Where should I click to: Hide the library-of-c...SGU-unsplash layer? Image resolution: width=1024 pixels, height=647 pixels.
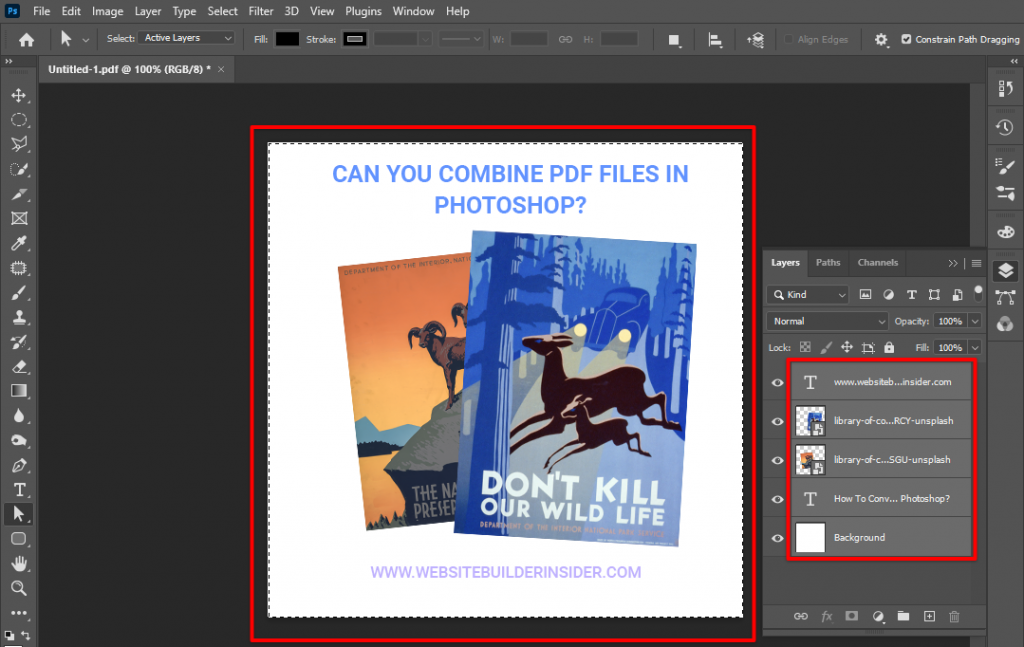777,460
